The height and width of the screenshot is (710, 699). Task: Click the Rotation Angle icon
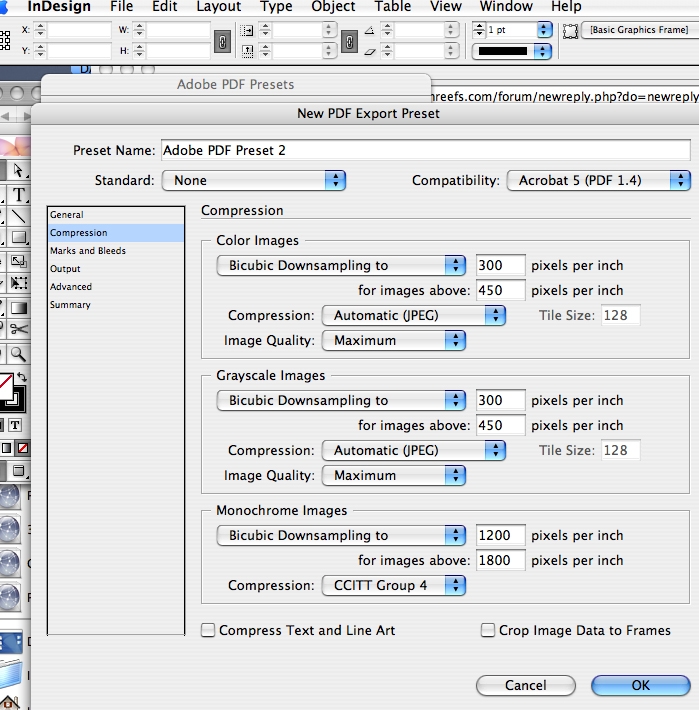(370, 30)
